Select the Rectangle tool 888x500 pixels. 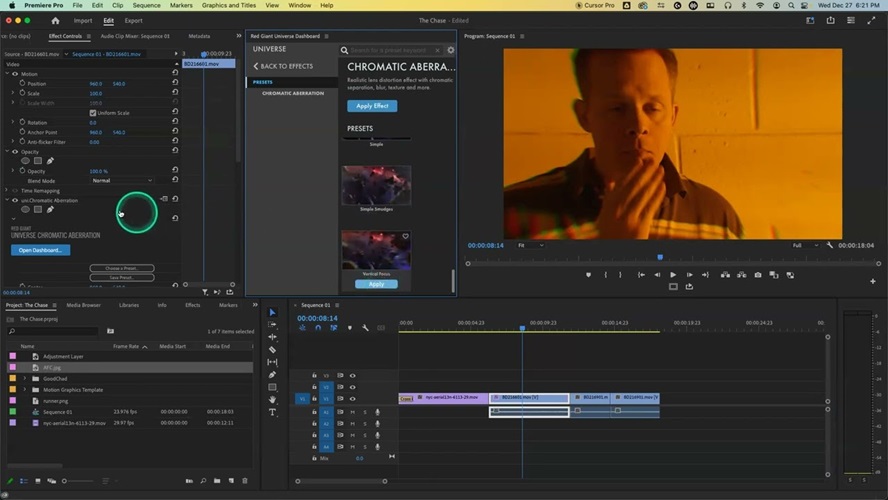point(272,387)
